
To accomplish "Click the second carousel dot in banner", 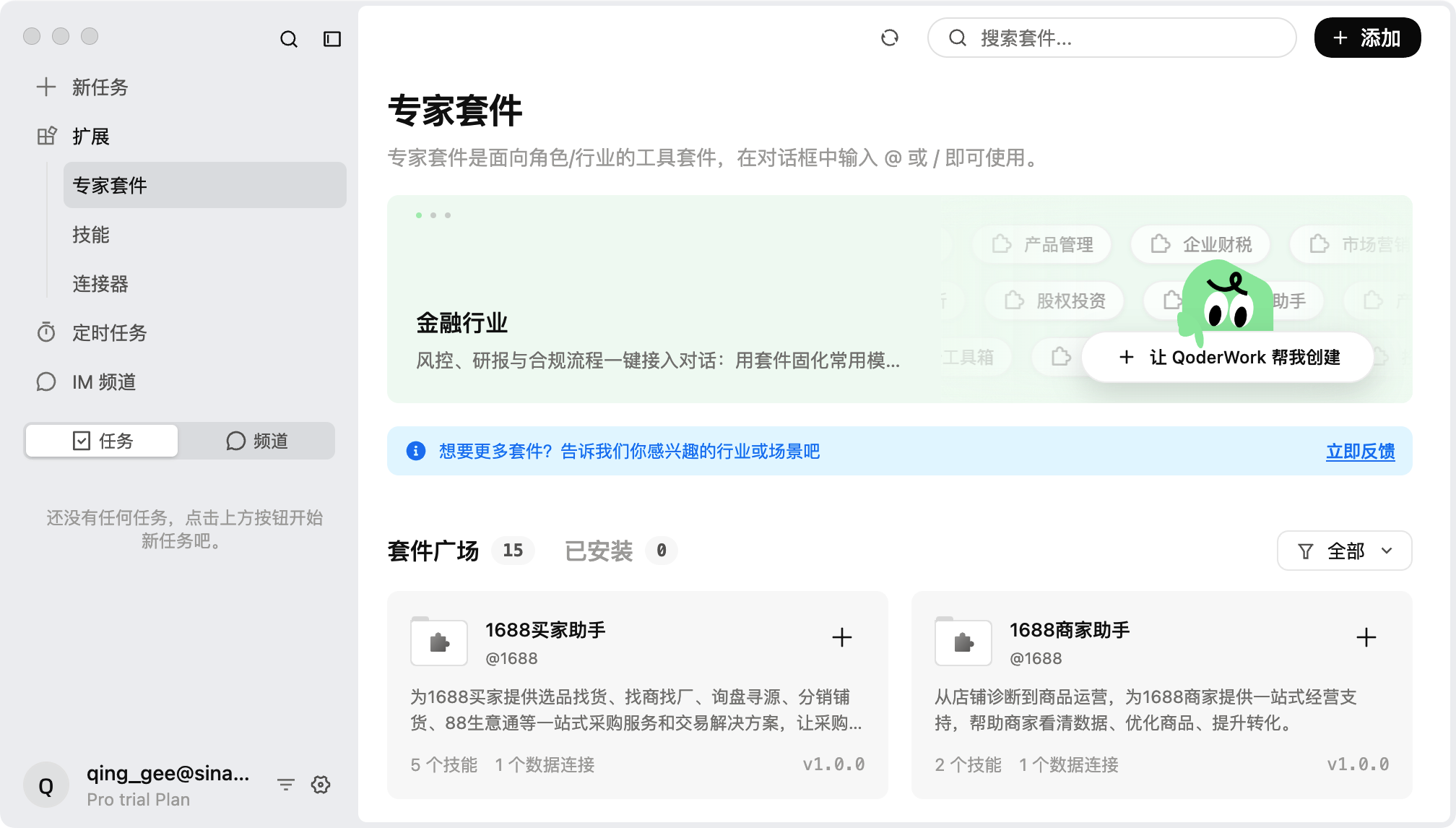I will 433,215.
